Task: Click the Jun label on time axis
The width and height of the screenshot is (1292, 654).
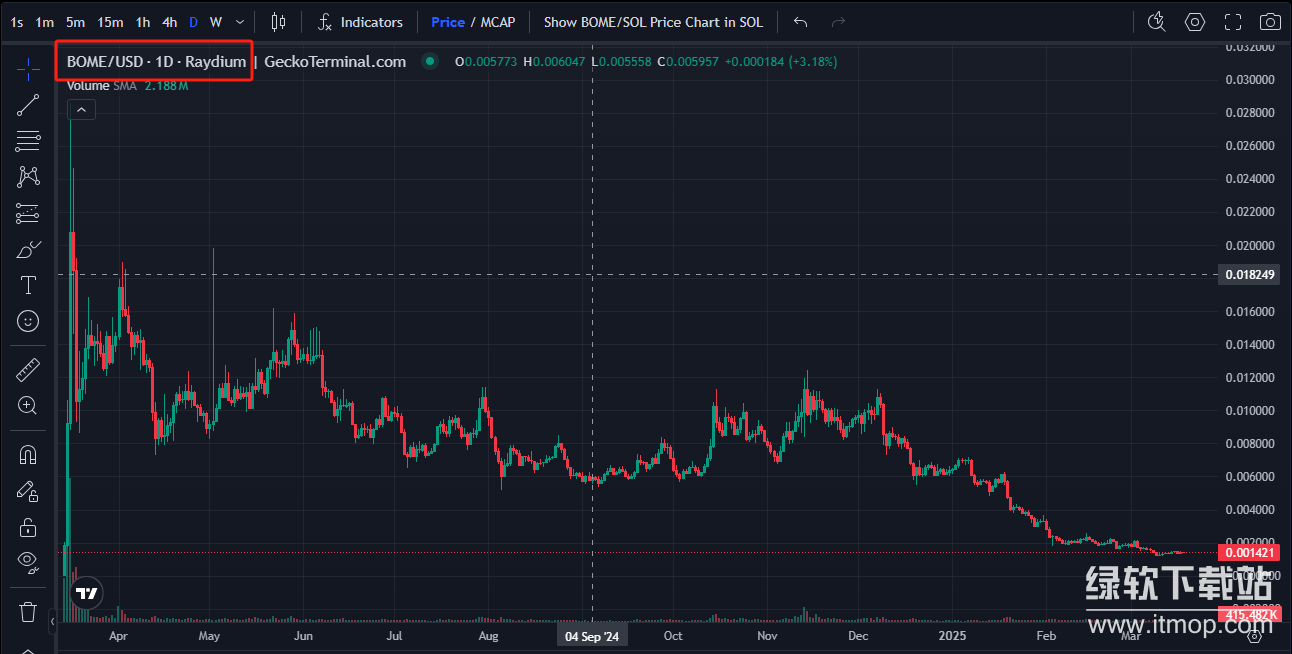Action: point(303,636)
